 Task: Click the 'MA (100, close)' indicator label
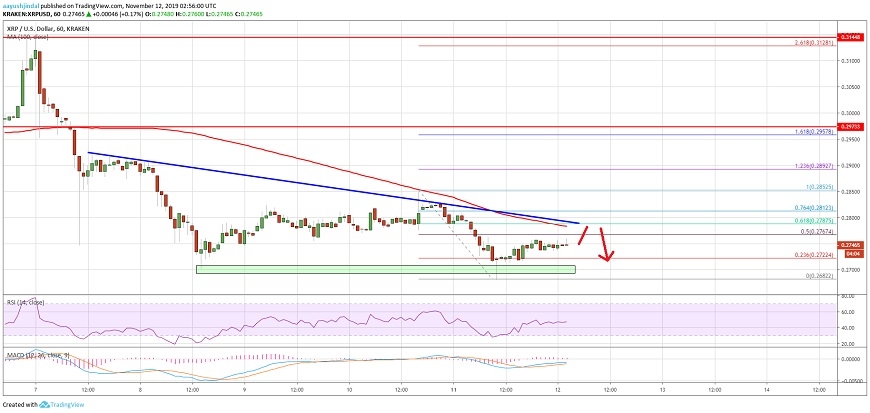(x=27, y=37)
